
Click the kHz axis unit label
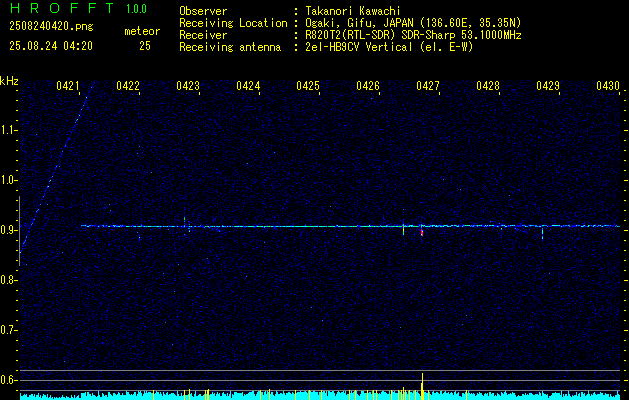click(9, 81)
